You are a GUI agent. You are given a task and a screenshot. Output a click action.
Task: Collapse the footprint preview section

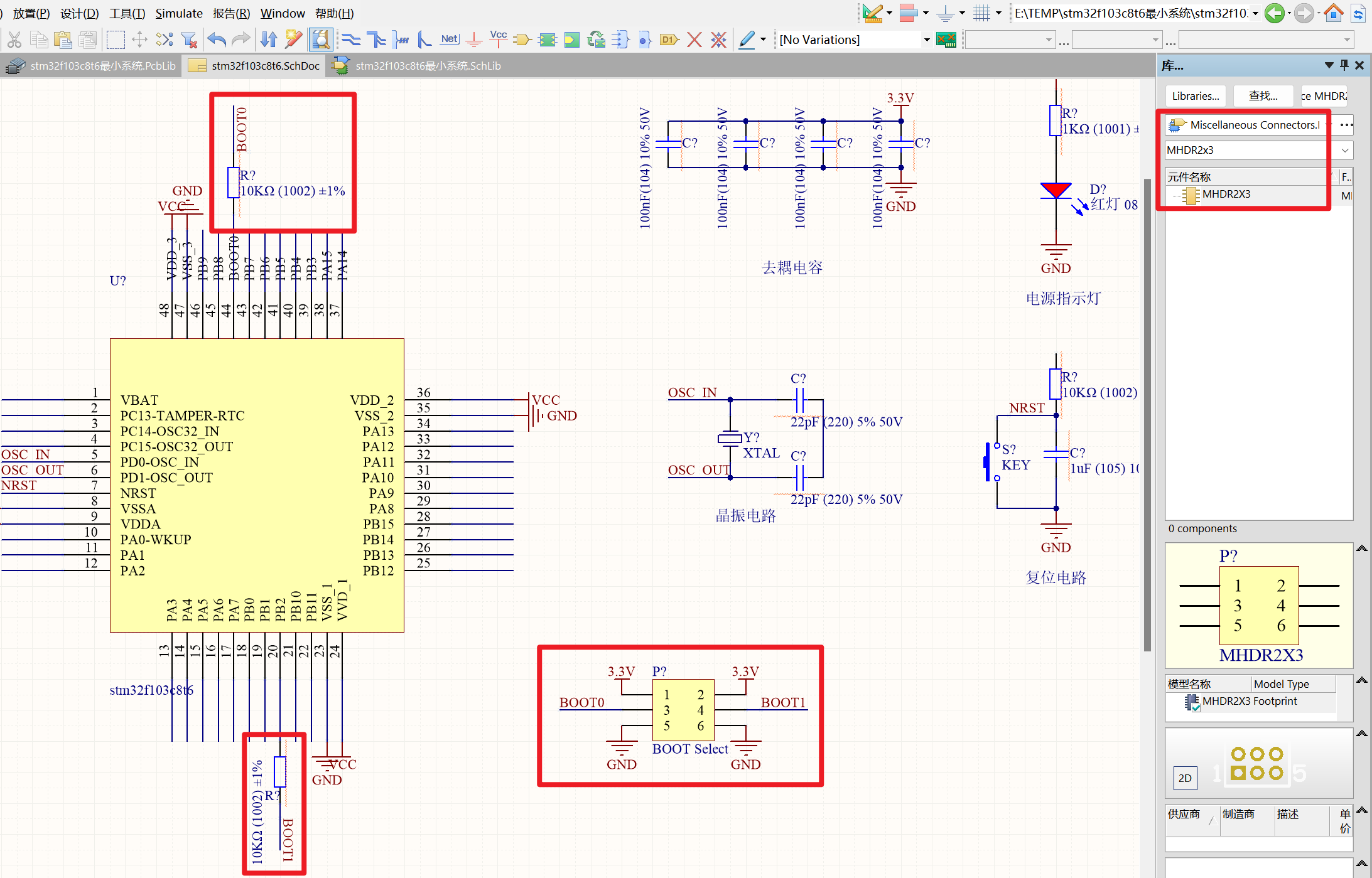pos(1362,734)
